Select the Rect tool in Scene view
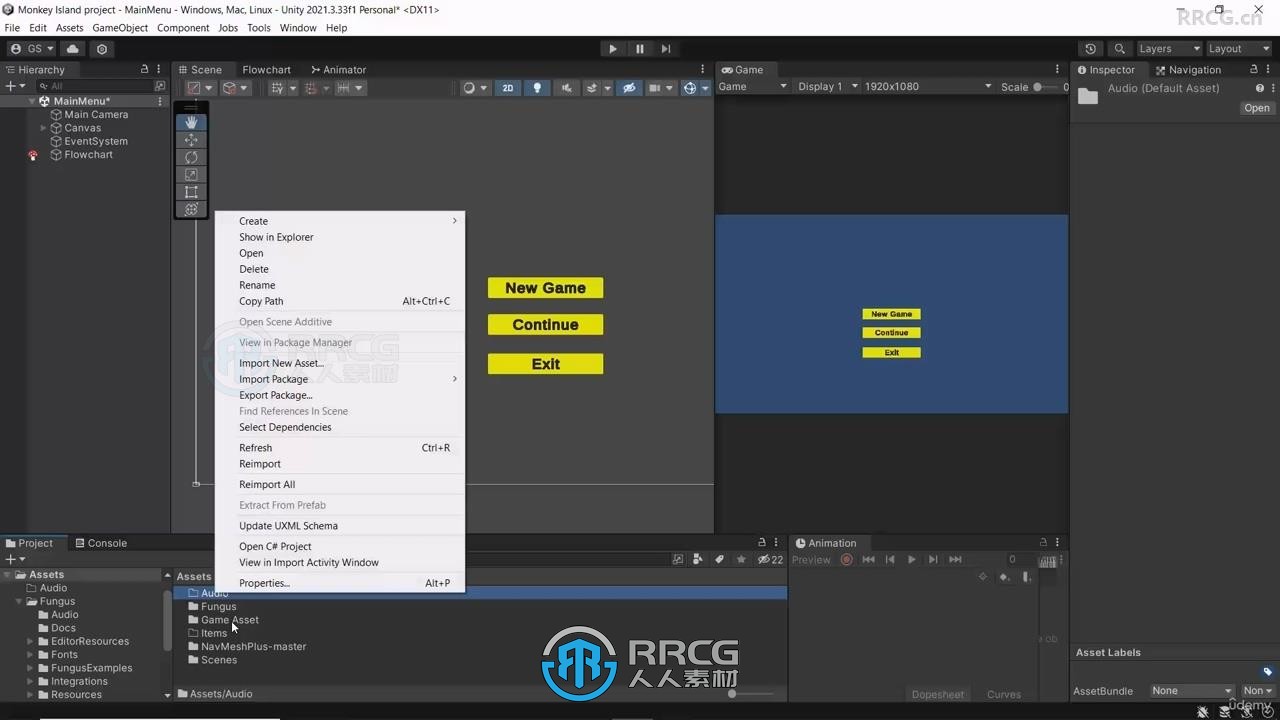Image resolution: width=1280 pixels, height=720 pixels. click(191, 192)
